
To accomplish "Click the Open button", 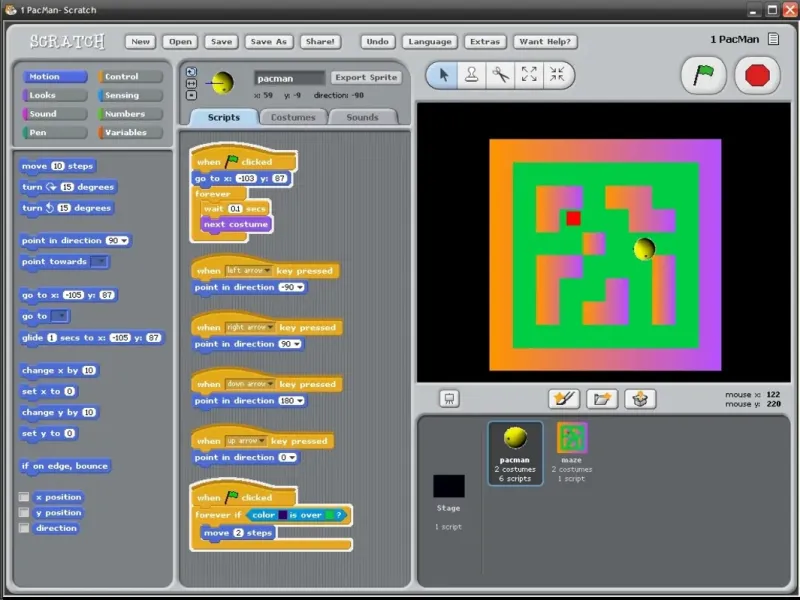I will click(x=180, y=42).
